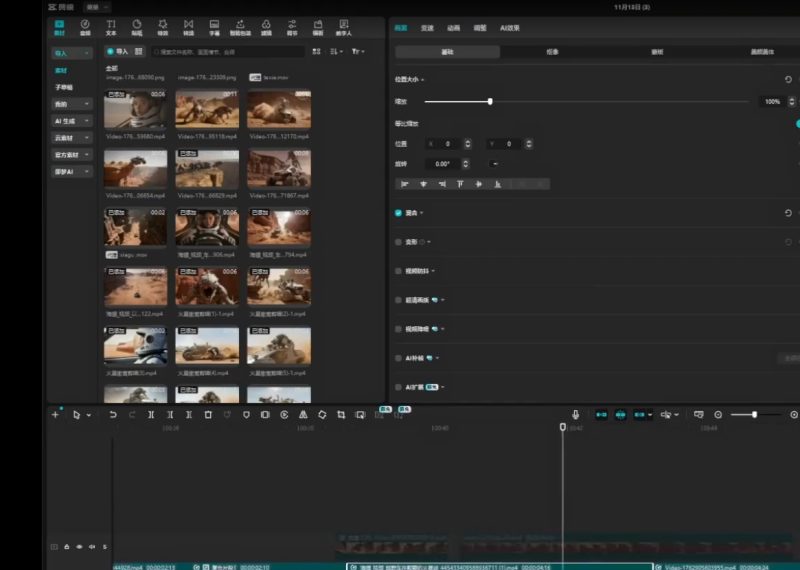Viewport: 800px width, 570px height.
Task: Click the Split clip tool in timeline toolbar
Action: pyautogui.click(x=151, y=415)
